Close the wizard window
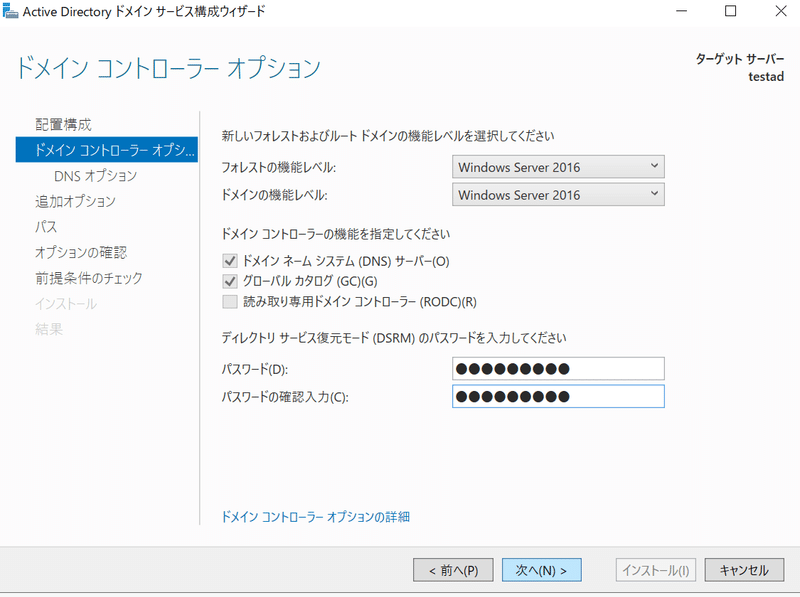 click(781, 11)
